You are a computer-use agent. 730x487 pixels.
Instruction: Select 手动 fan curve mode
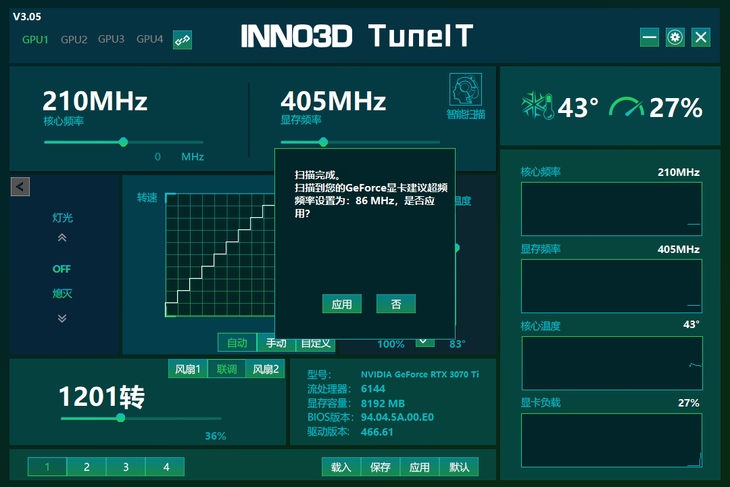(275, 343)
